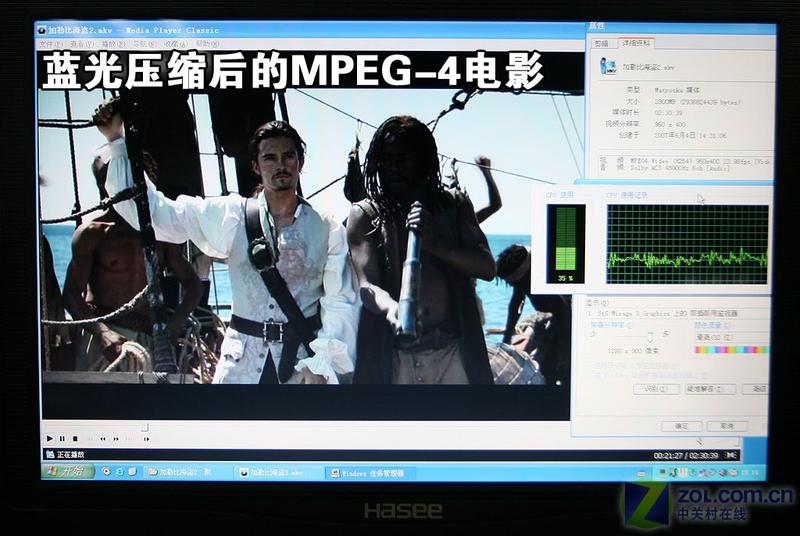Open the 颜色质量 color quality dropdown
800x536 pixels.
[731, 337]
